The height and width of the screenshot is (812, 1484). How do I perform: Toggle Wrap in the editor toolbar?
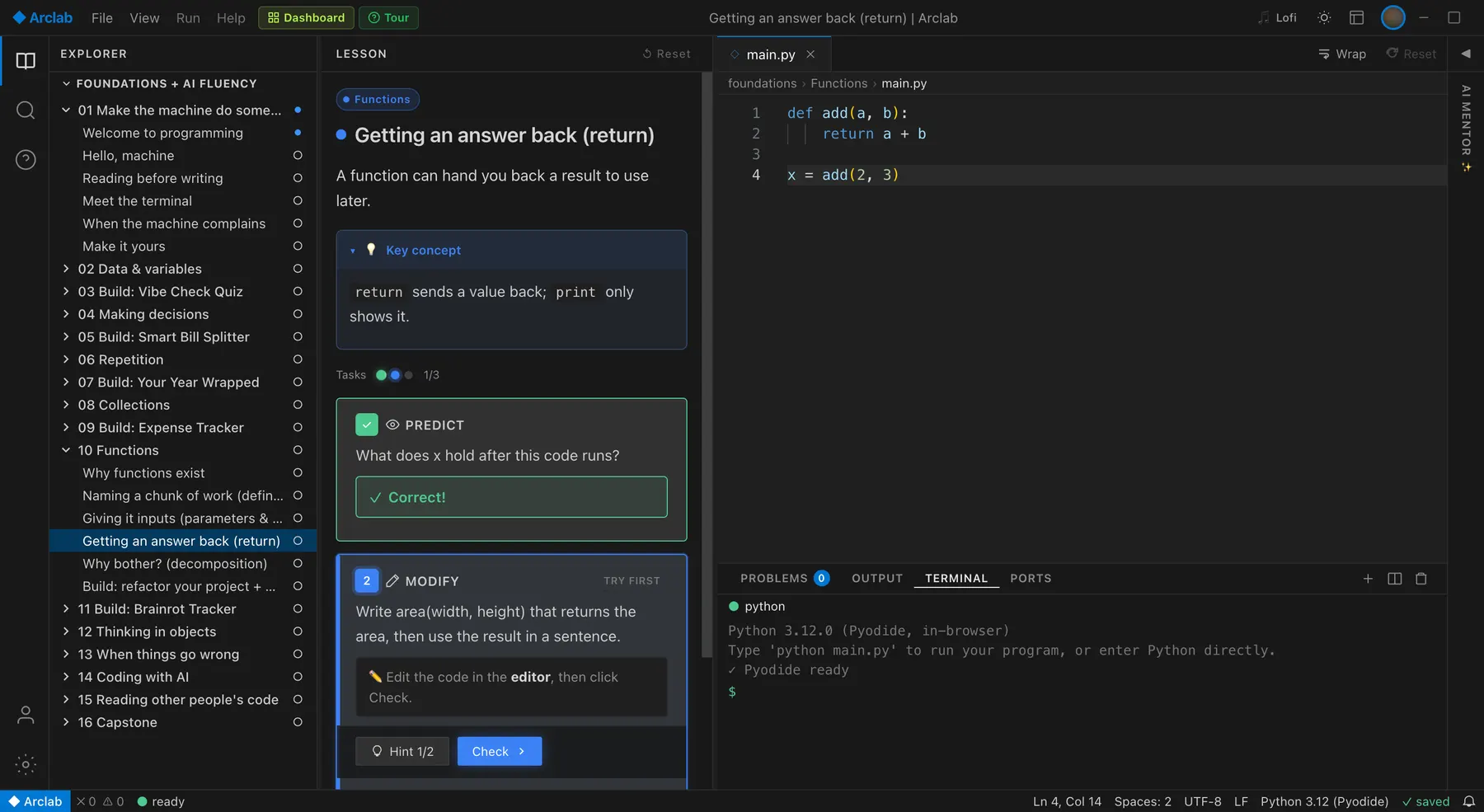point(1342,54)
